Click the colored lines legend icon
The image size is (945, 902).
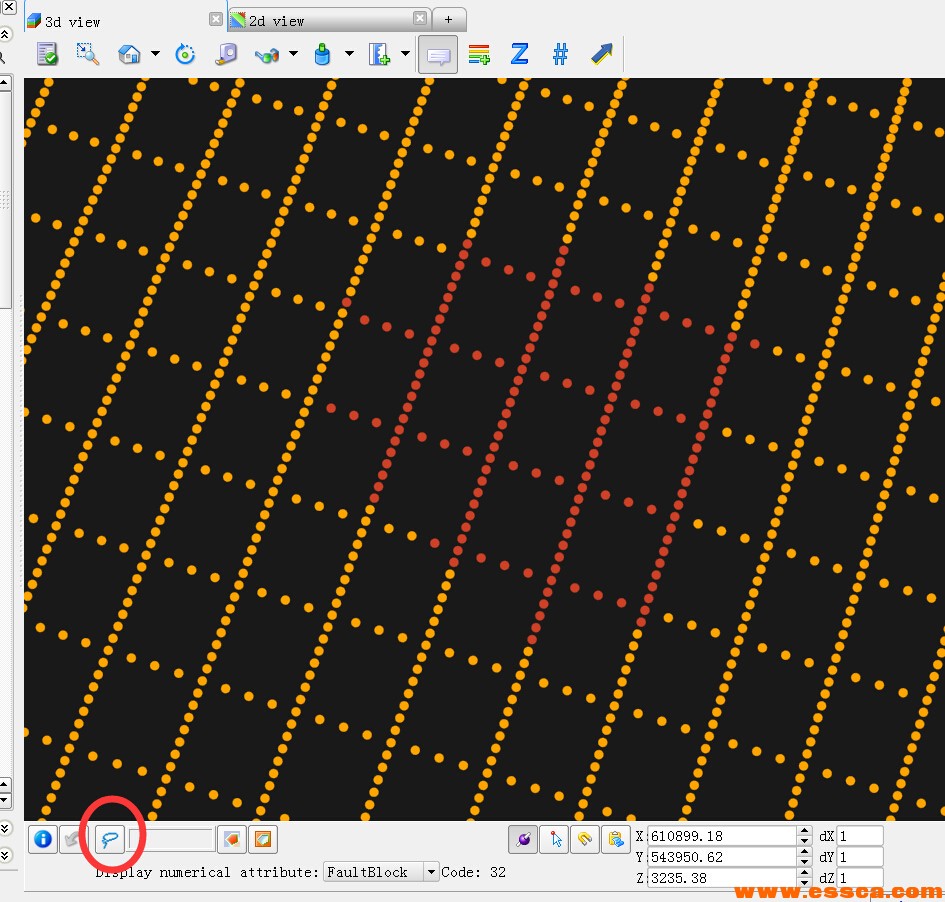[x=479, y=54]
